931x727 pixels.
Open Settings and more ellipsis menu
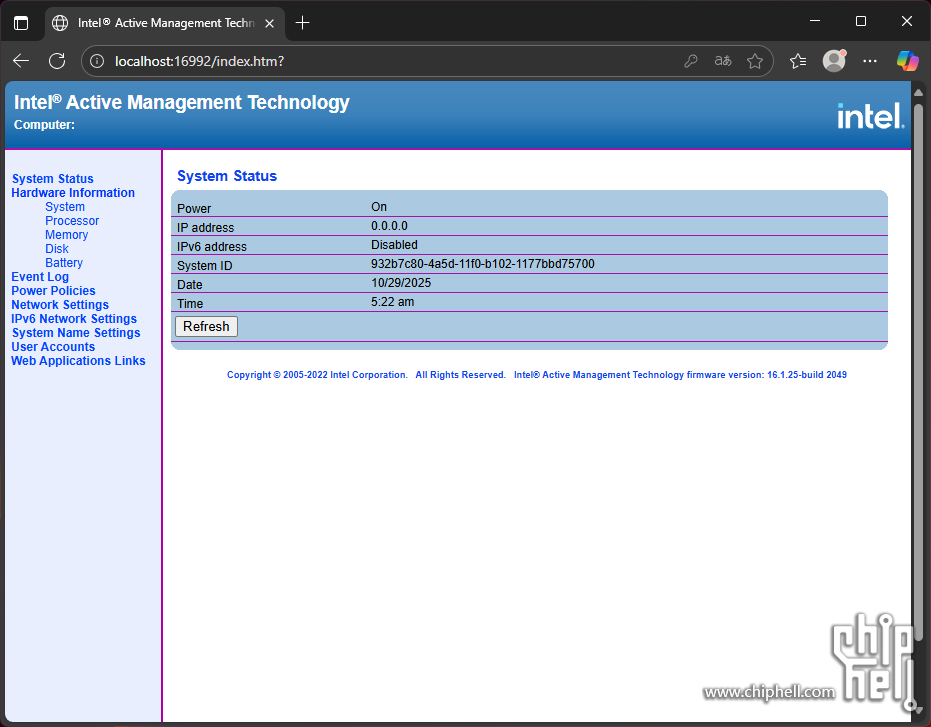[x=870, y=61]
